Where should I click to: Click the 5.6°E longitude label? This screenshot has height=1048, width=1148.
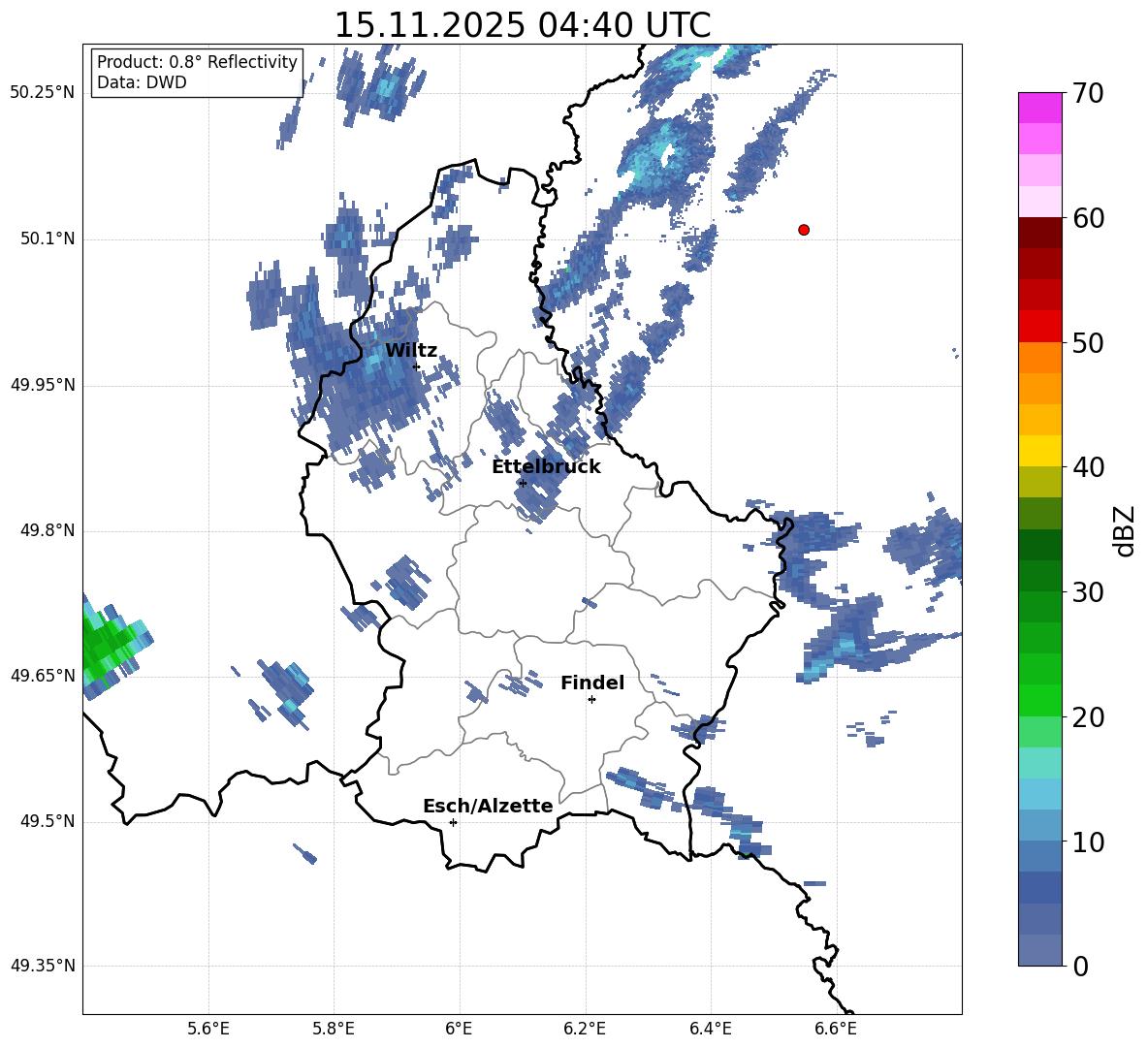pos(208,1029)
